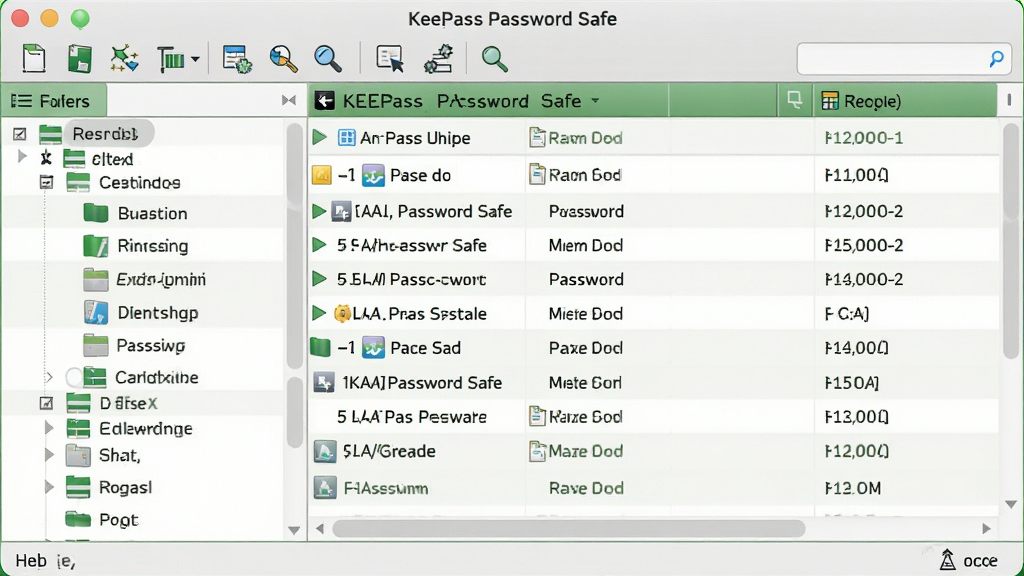1024x576 pixels.
Task: Click the select entry cursor toolbar icon
Action: click(x=390, y=59)
